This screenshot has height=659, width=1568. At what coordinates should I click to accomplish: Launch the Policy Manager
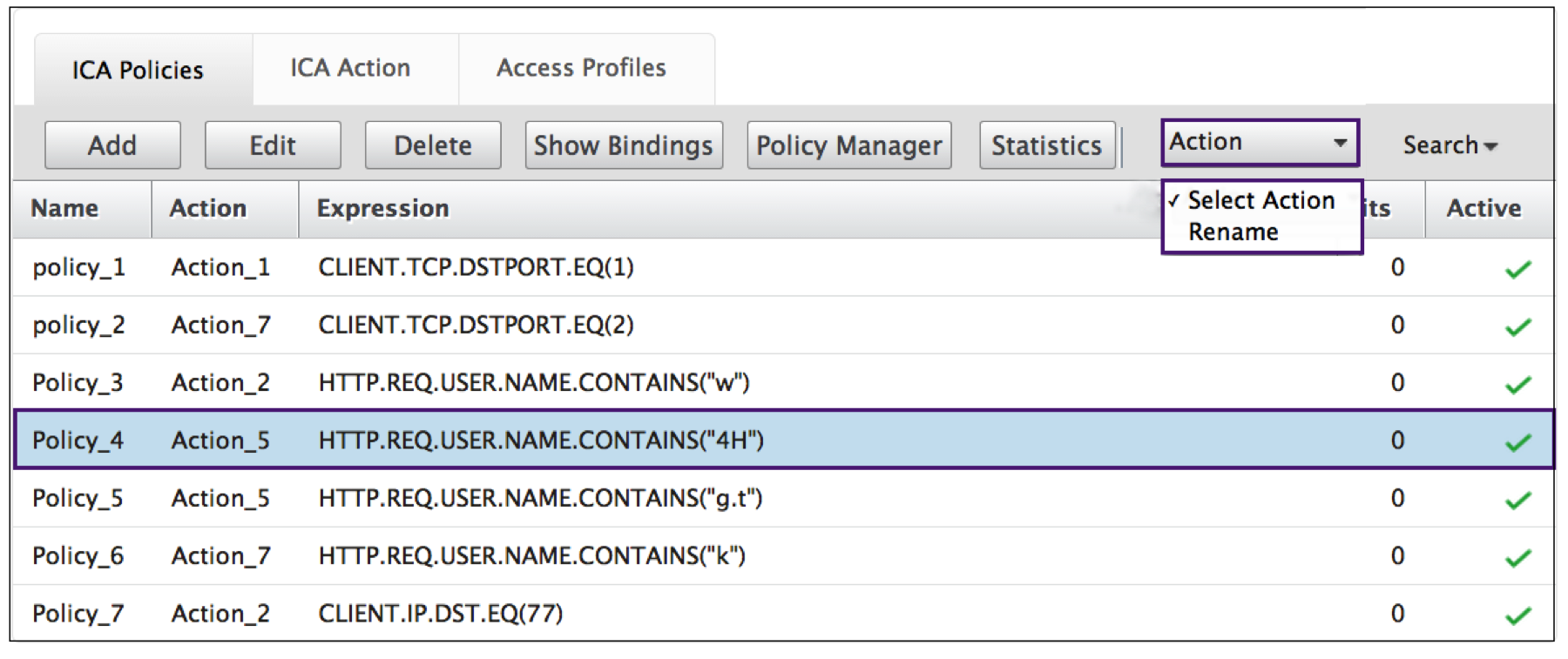tap(848, 145)
